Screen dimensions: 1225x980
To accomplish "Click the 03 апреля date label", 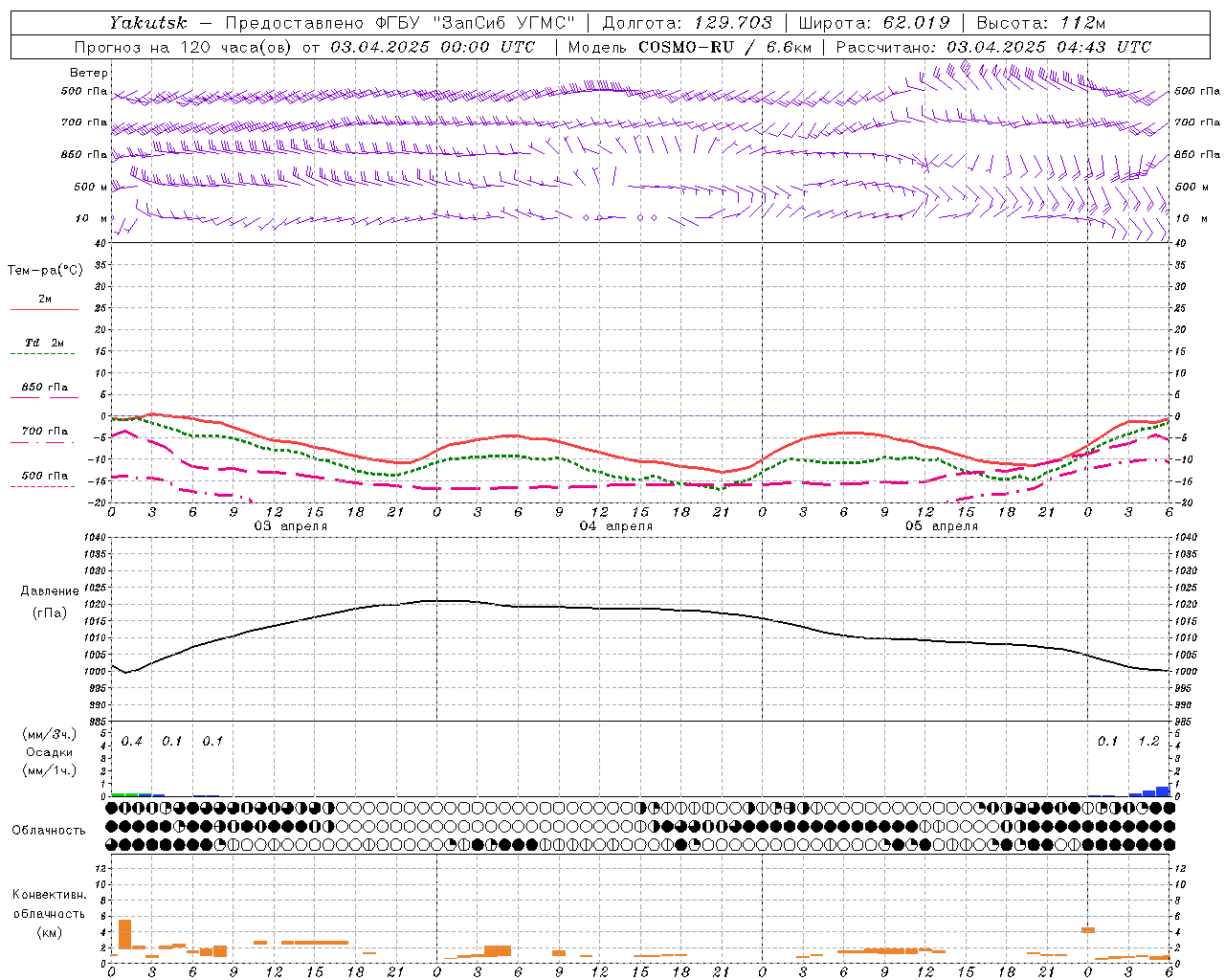I will 290,526.
